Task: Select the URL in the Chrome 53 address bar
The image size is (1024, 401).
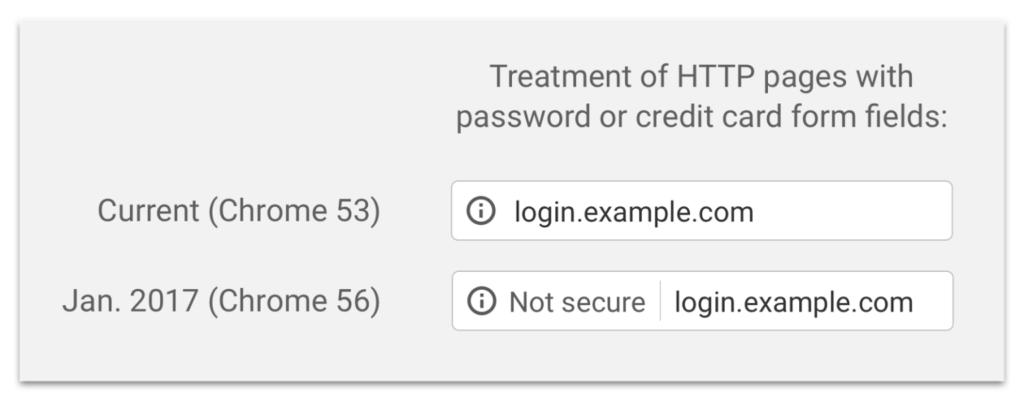Action: pyautogui.click(x=633, y=211)
